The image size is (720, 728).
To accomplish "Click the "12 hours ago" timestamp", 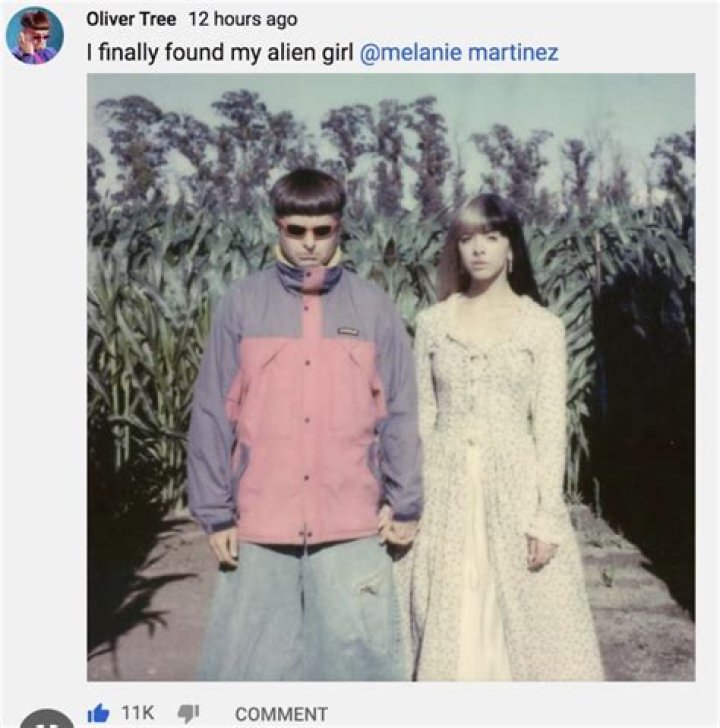I will pyautogui.click(x=242, y=19).
